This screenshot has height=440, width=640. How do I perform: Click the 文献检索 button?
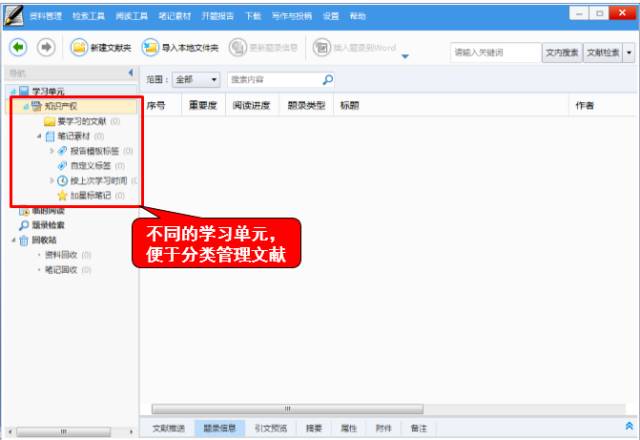603,52
